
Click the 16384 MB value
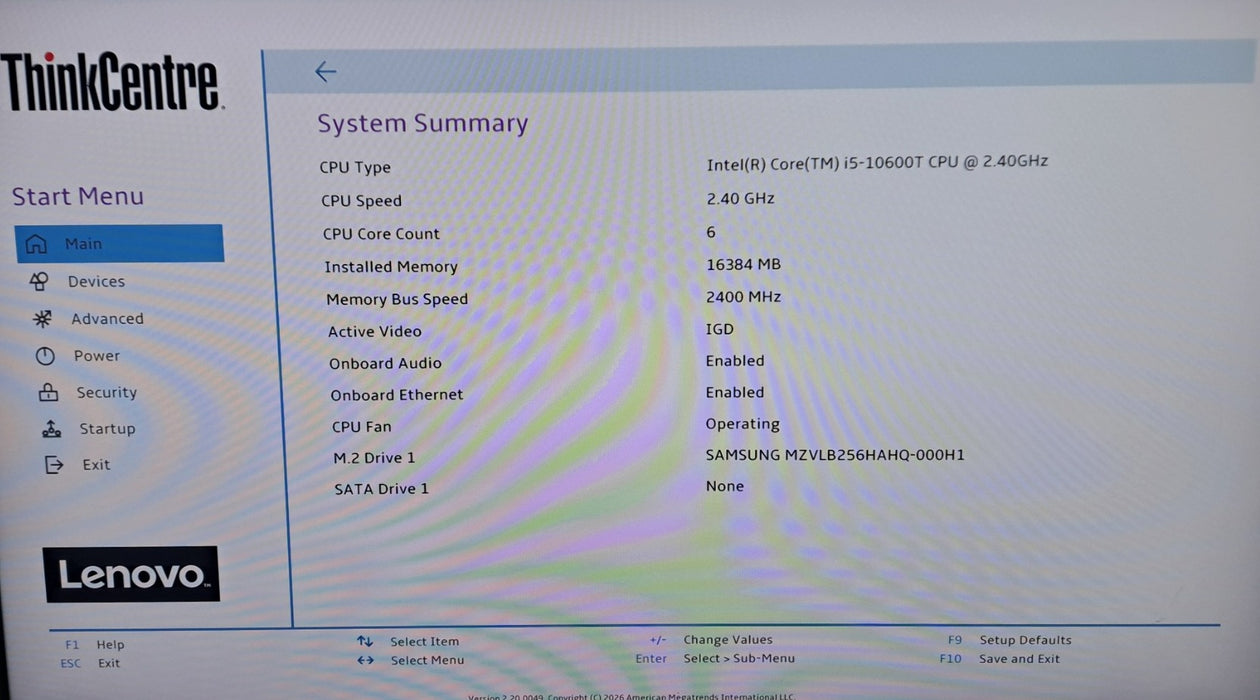coord(743,264)
